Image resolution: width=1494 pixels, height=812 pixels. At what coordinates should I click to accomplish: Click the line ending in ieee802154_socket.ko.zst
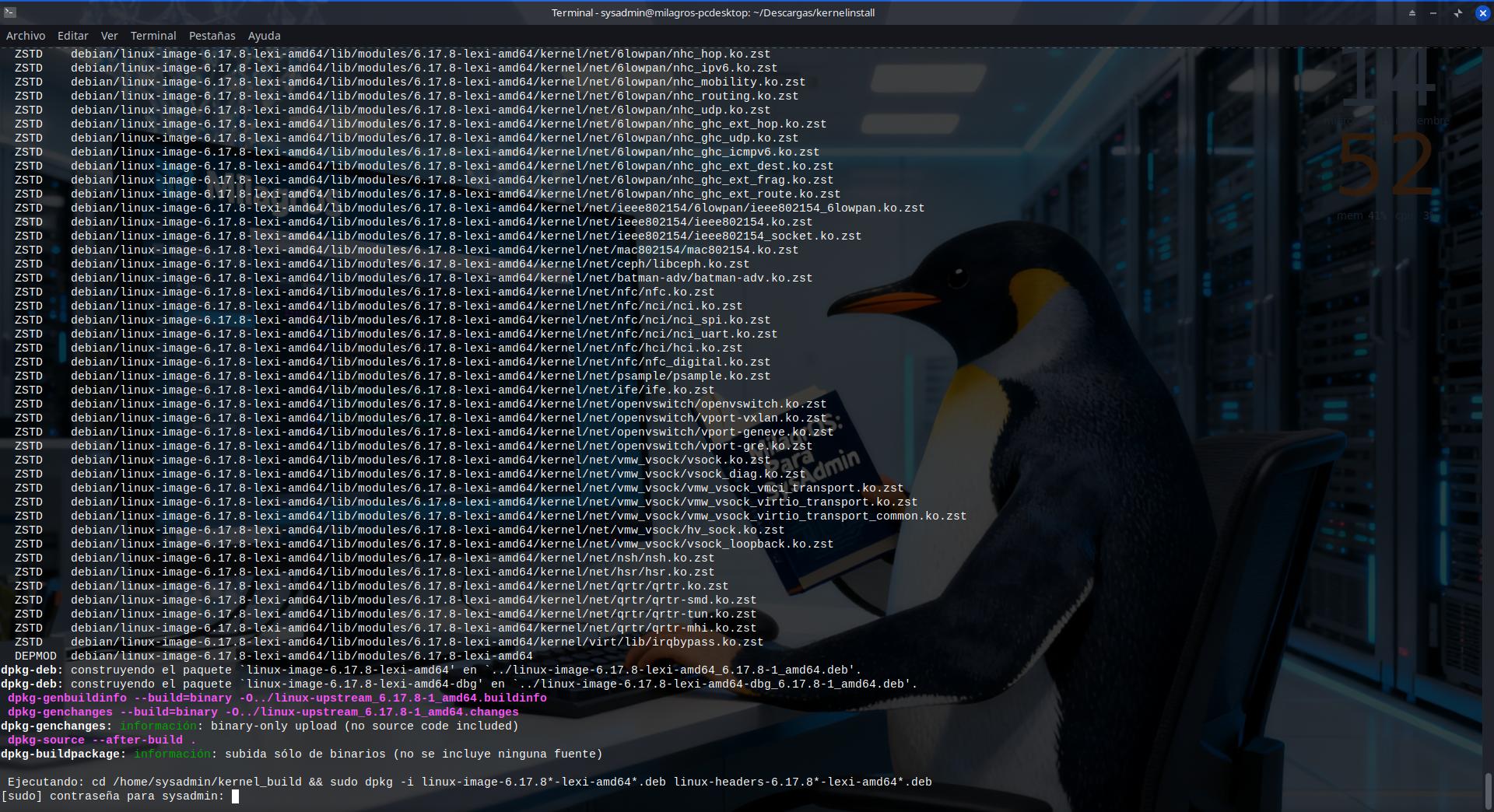[x=438, y=236]
